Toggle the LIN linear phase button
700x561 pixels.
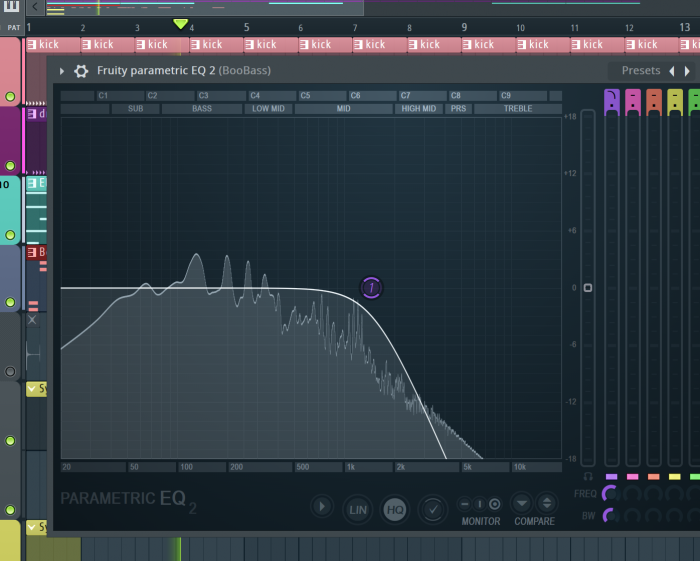point(358,510)
